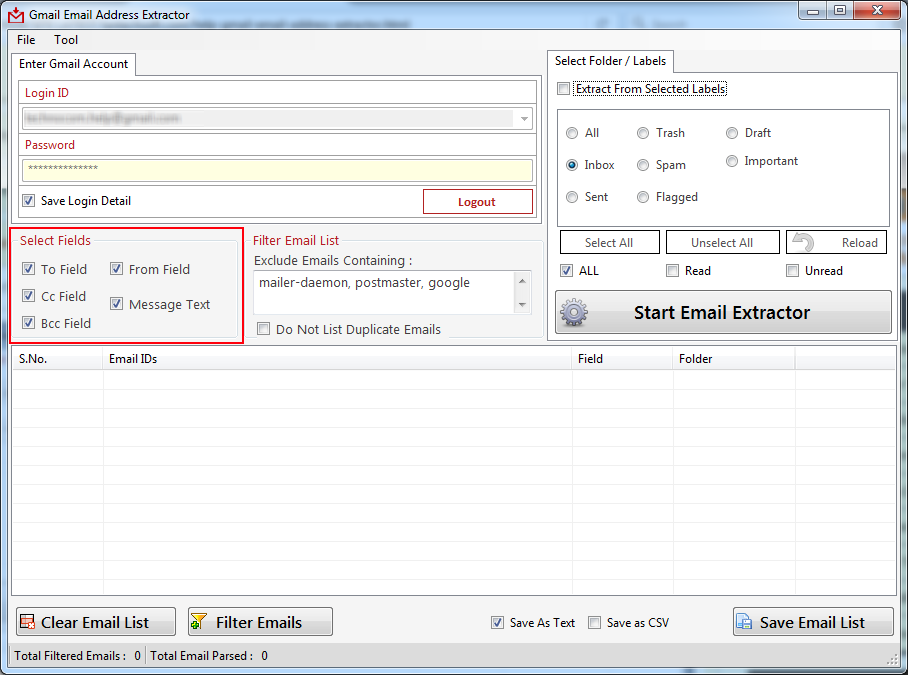Close the Gmail Email Address Extractor window
The image size is (908, 675).
click(x=877, y=10)
